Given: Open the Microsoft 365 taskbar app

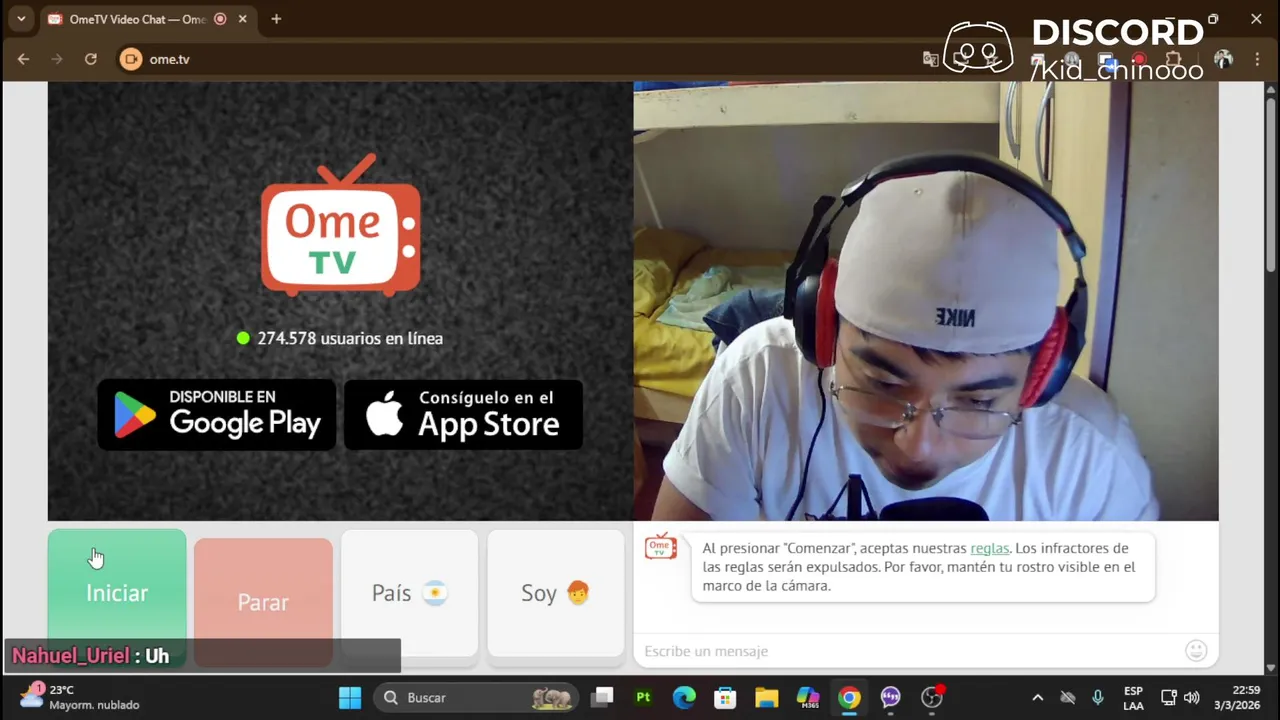Looking at the screenshot, I should pos(807,697).
